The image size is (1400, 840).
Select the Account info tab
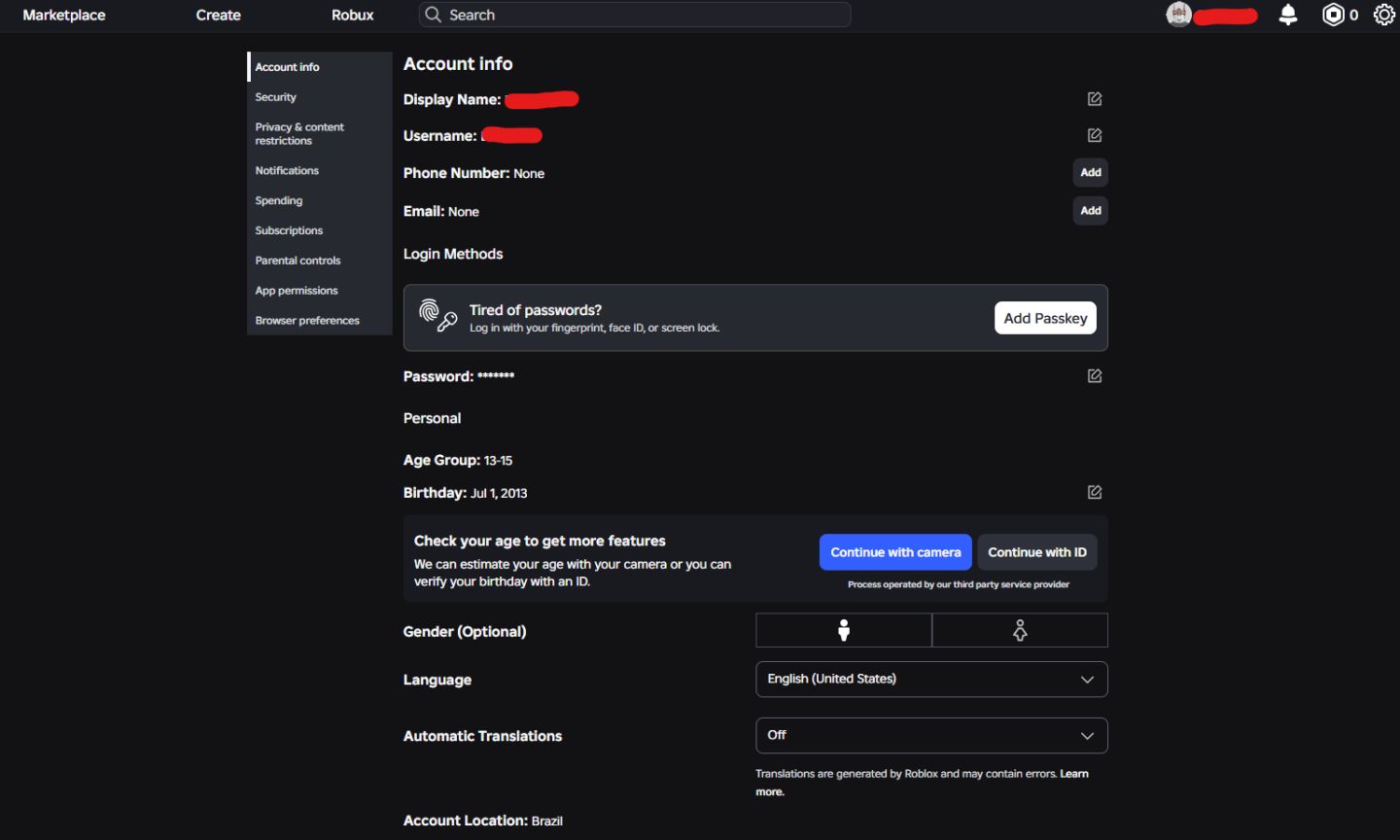[320, 67]
